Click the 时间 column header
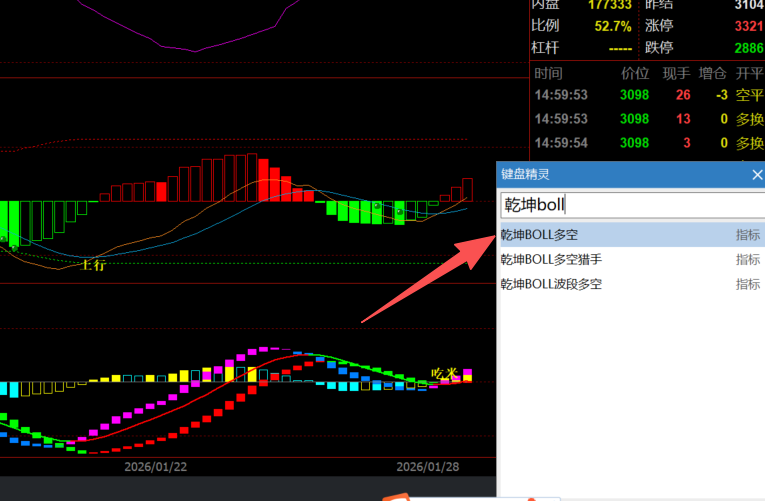This screenshot has width=765, height=501. [548, 73]
